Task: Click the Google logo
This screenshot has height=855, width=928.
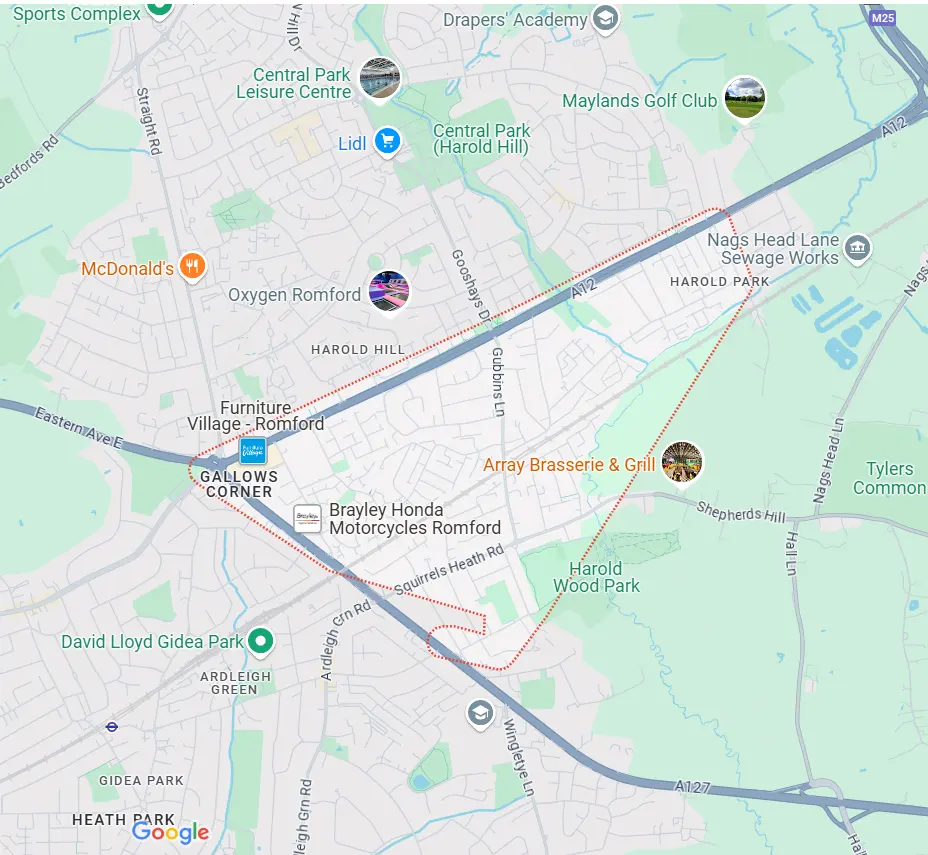Action: pyautogui.click(x=170, y=832)
